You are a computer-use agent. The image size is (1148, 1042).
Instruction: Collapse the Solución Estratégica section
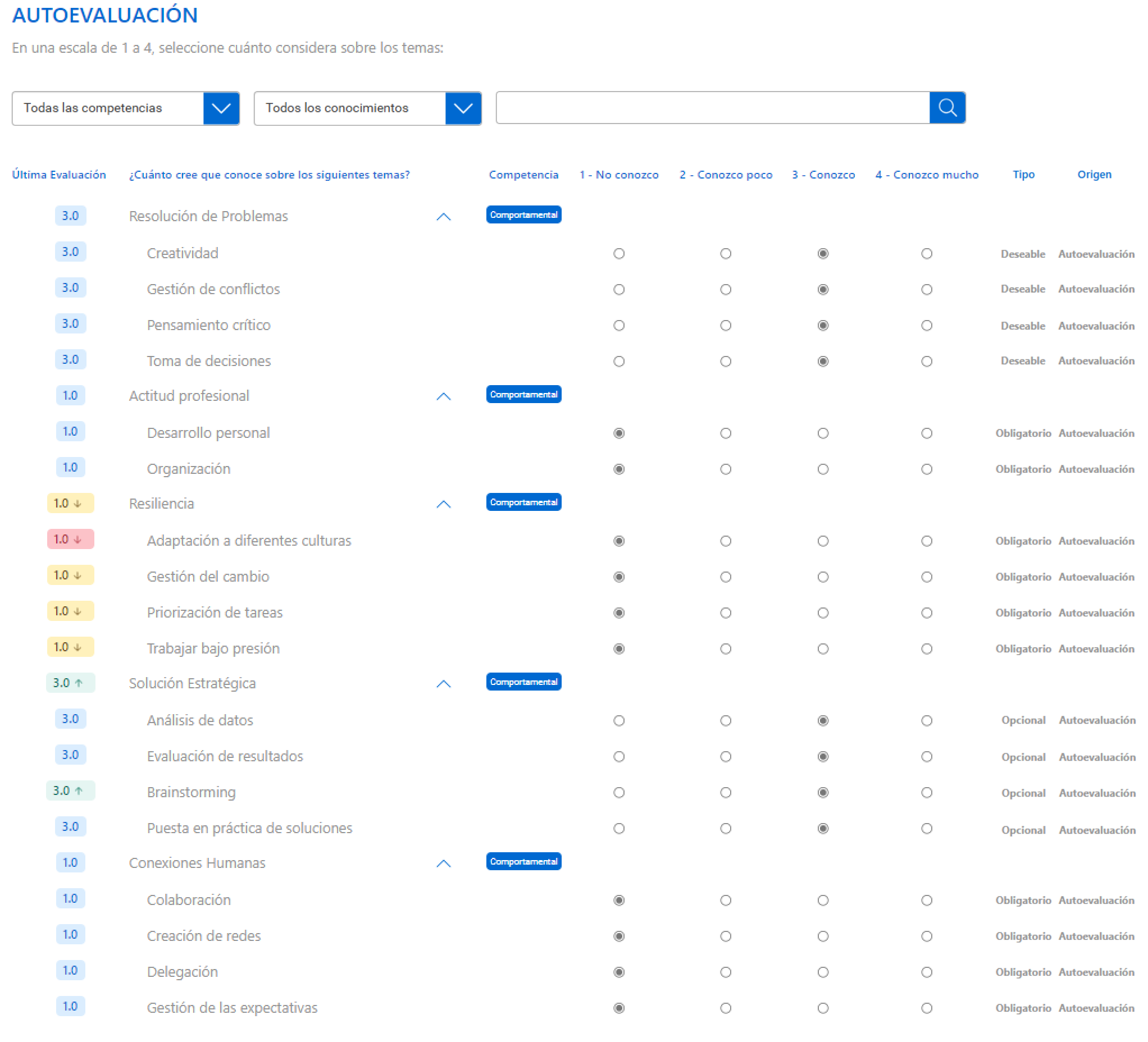coord(443,684)
